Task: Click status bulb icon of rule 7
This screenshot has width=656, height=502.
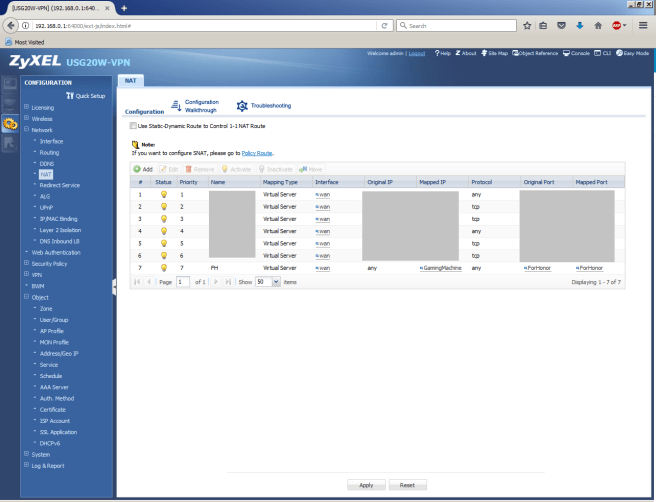Action: coord(163,268)
